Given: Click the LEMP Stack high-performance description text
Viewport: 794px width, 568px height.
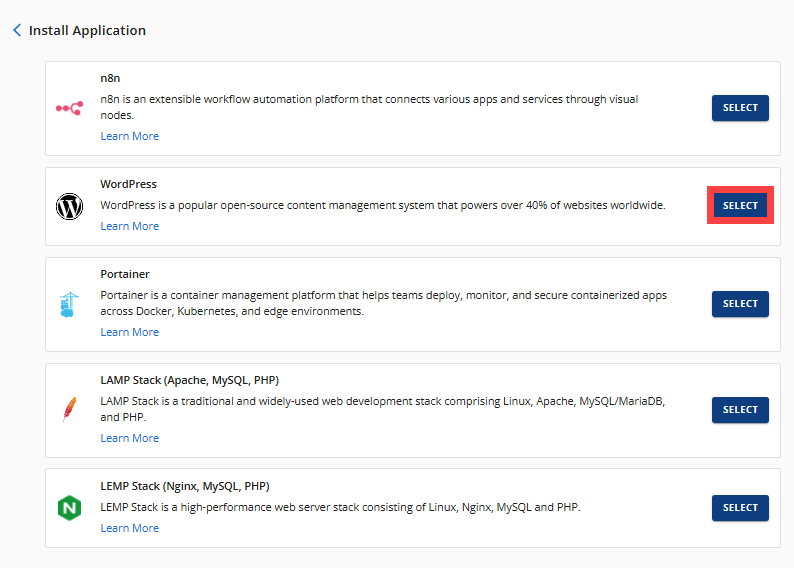Looking at the screenshot, I should click(x=340, y=507).
